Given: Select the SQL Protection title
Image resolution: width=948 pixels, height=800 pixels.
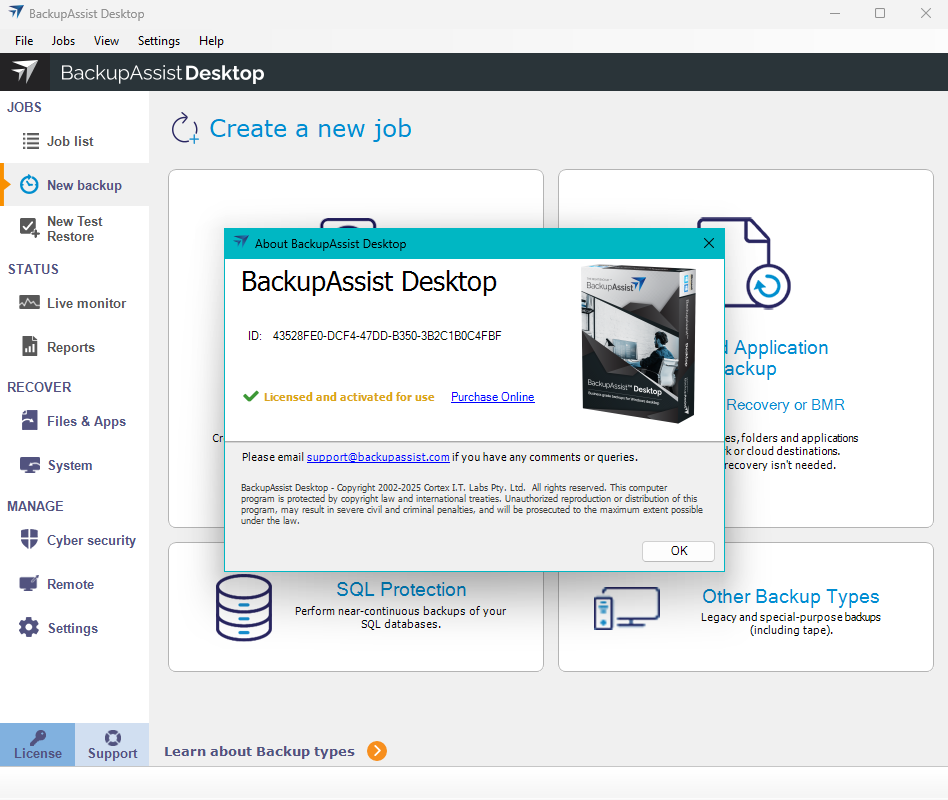Looking at the screenshot, I should (401, 589).
